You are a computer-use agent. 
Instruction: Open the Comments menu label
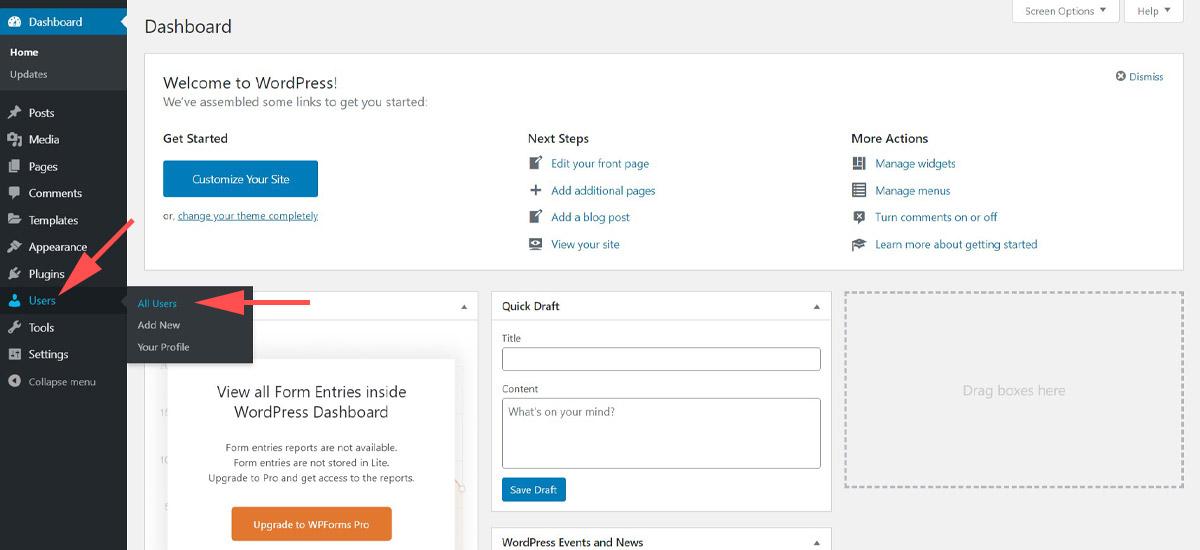click(55, 193)
